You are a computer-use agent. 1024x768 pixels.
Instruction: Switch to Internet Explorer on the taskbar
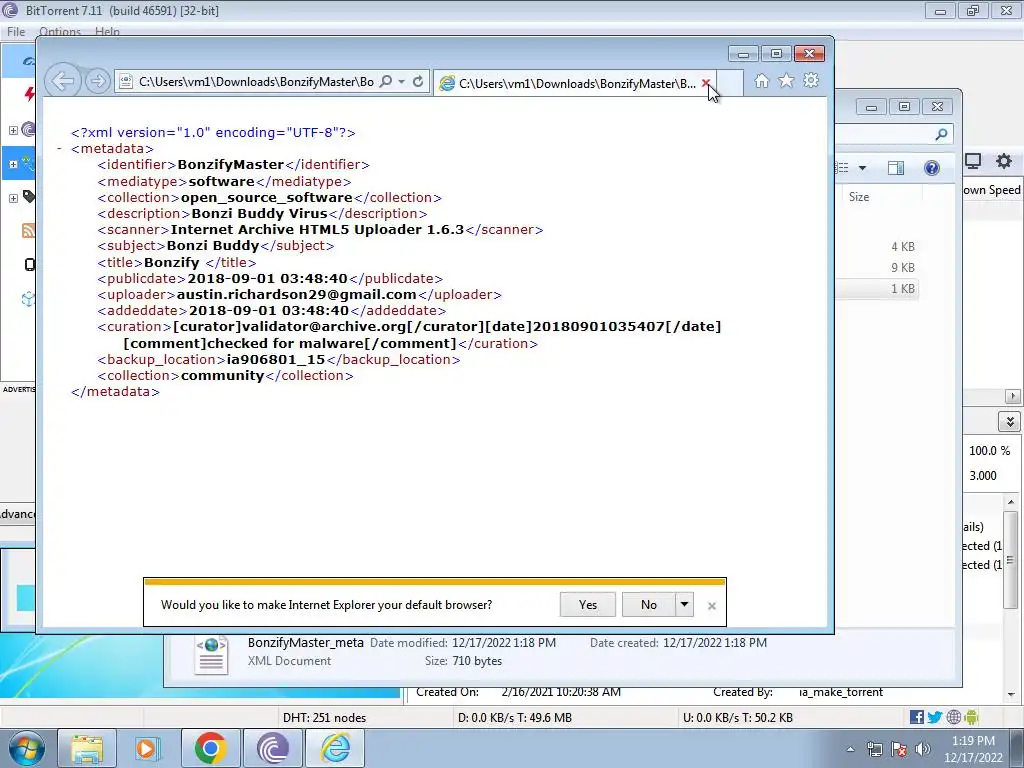coord(335,748)
